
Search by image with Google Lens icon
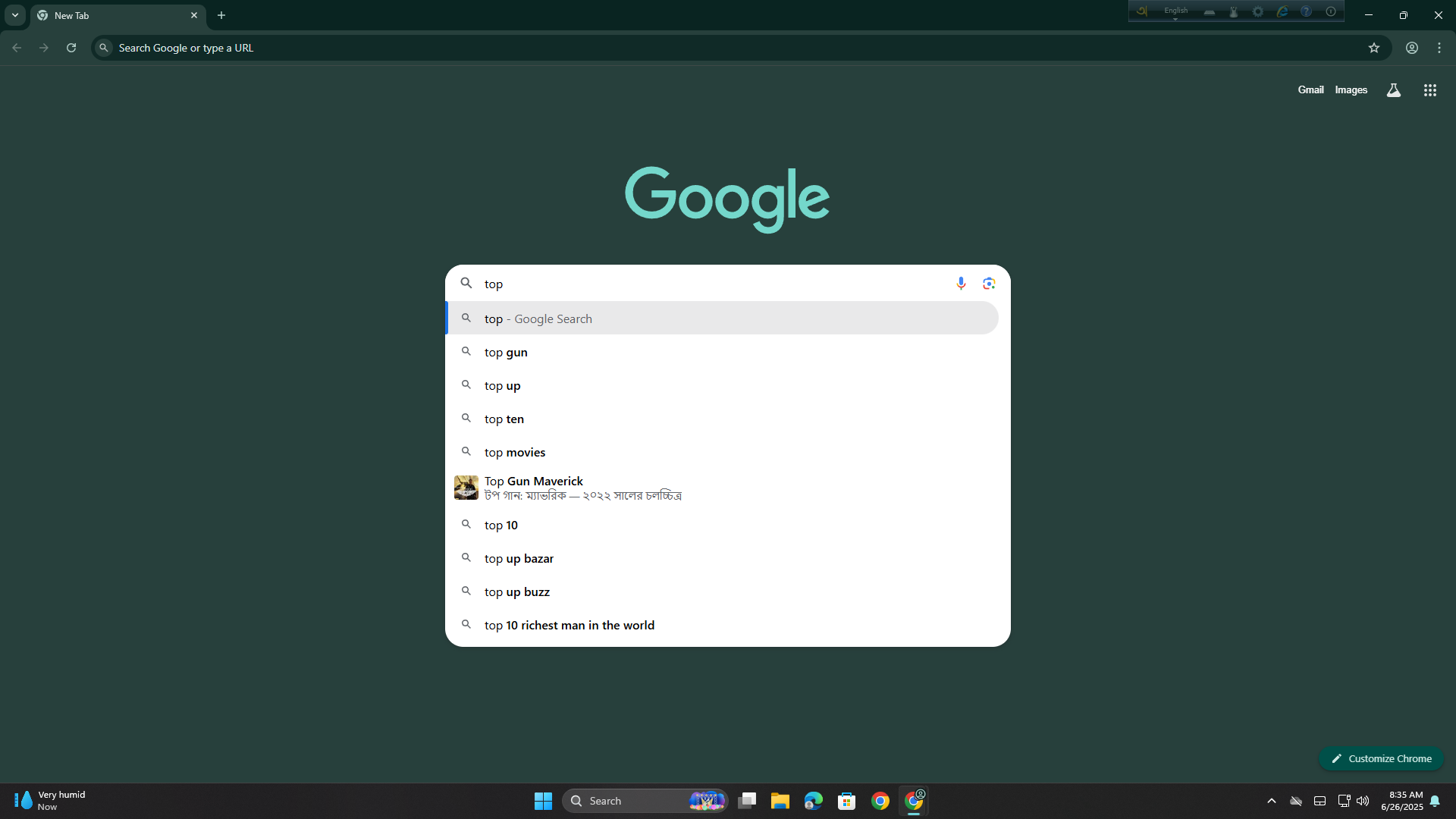[989, 284]
